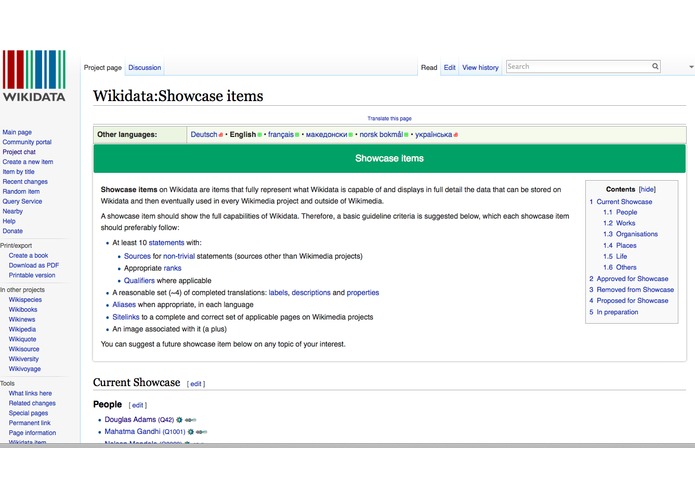Click the link icon after Mahatma Gandhi
The width and height of the screenshot is (695, 494).
[201, 432]
